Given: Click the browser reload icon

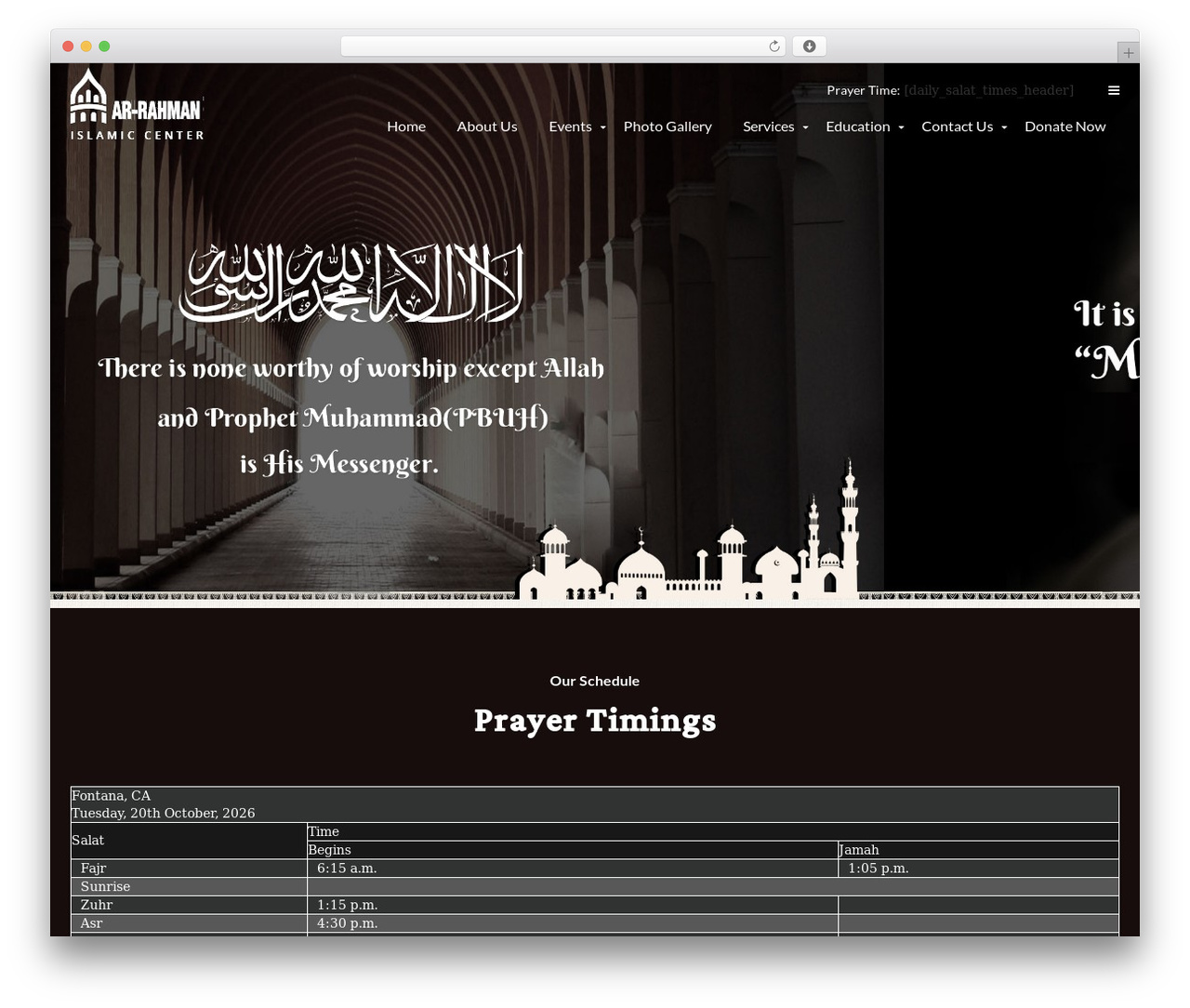Looking at the screenshot, I should click(774, 46).
